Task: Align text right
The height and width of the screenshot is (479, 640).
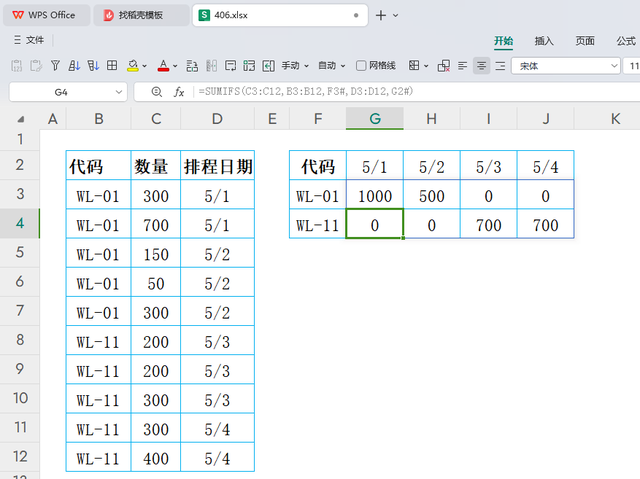Action: pos(500,66)
